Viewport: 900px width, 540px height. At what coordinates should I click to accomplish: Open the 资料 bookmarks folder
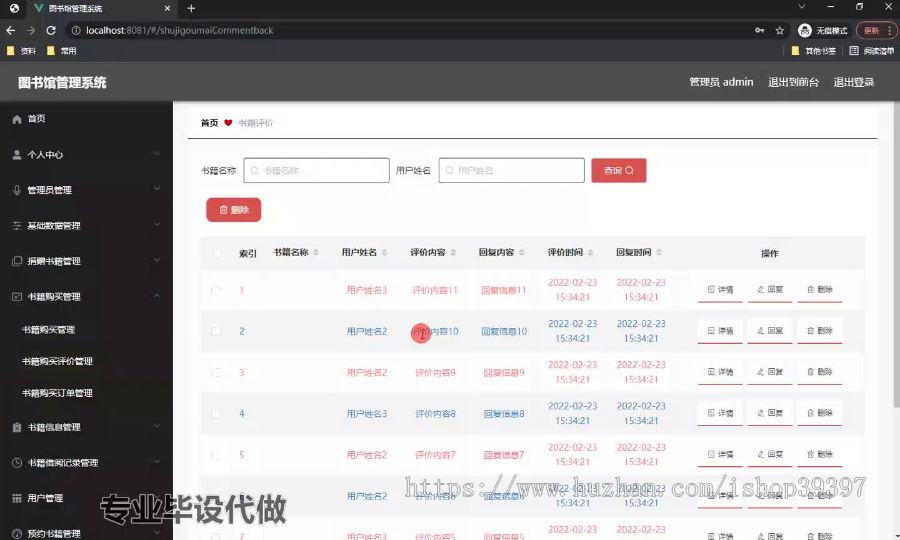(x=21, y=51)
